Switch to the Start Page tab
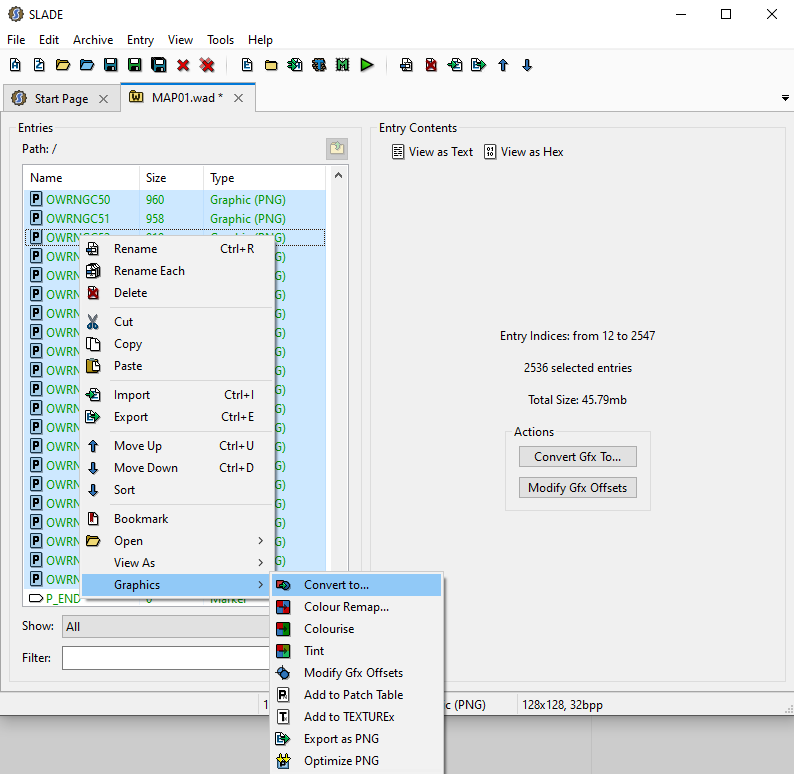Viewport: 794px width, 774px height. [x=60, y=99]
